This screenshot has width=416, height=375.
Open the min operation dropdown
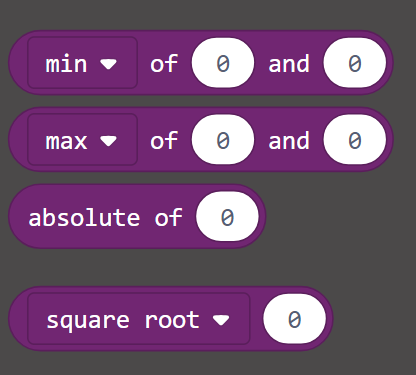pos(82,63)
